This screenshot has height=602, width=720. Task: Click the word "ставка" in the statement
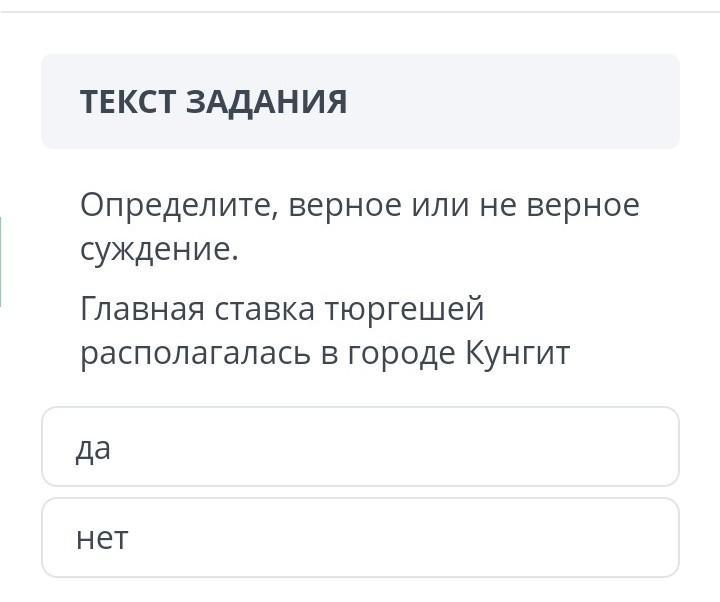[x=264, y=309]
